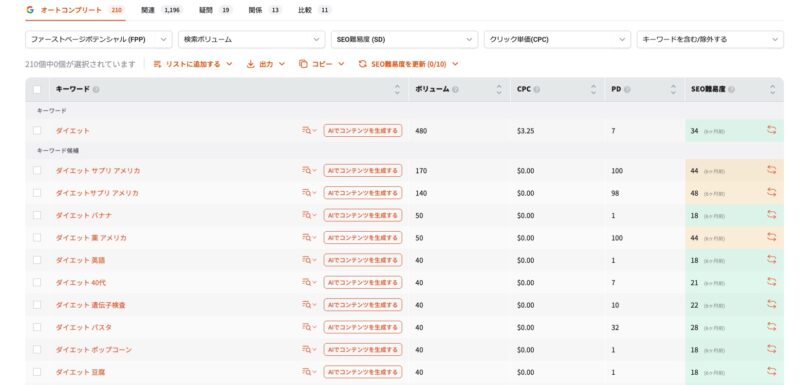This screenshot has height=385, width=800.
Task: Click info icon next to CPC header
Action: point(537,89)
